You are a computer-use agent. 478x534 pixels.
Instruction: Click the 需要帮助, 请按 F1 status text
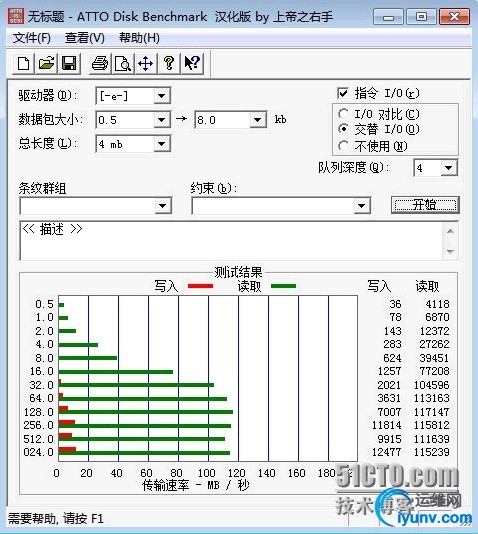pyautogui.click(x=55, y=518)
